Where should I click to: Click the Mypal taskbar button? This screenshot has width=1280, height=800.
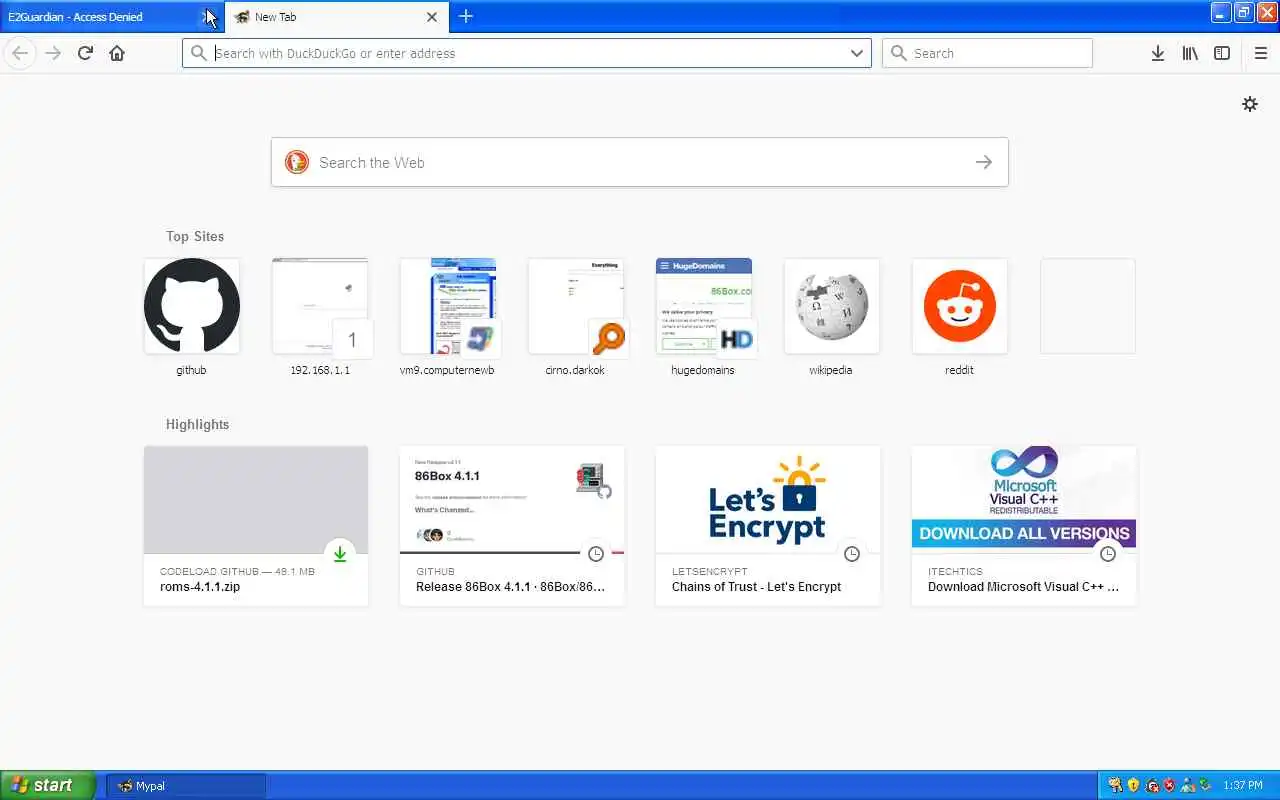(186, 786)
